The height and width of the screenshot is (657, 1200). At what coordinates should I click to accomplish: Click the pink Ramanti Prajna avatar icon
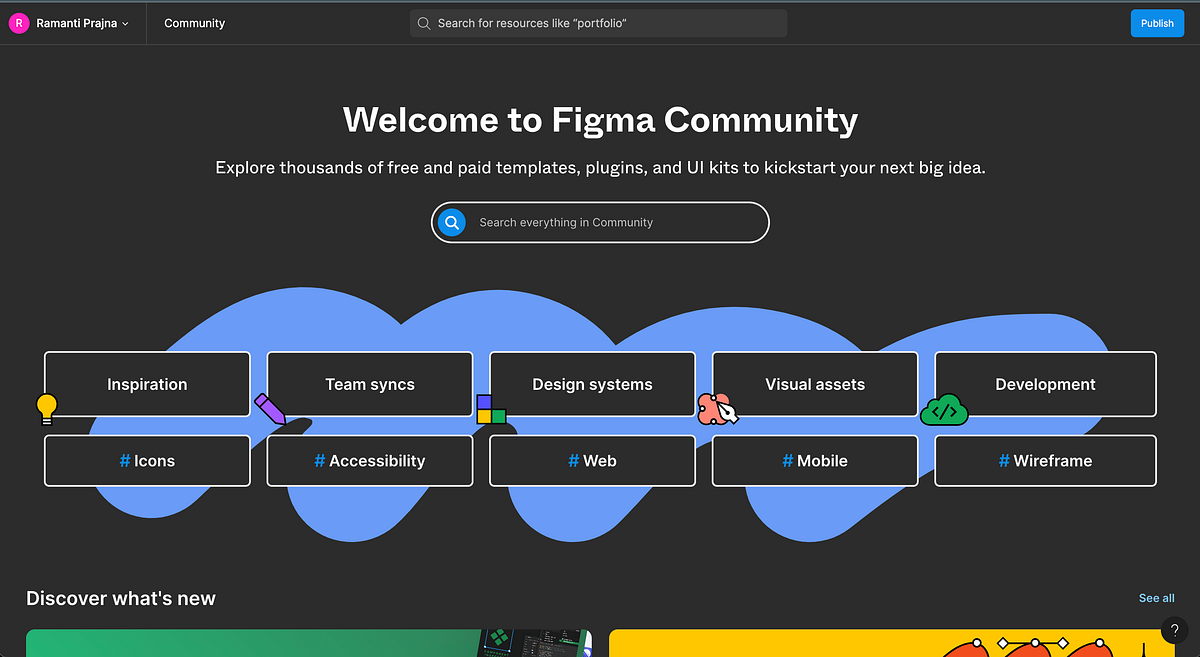click(x=18, y=22)
